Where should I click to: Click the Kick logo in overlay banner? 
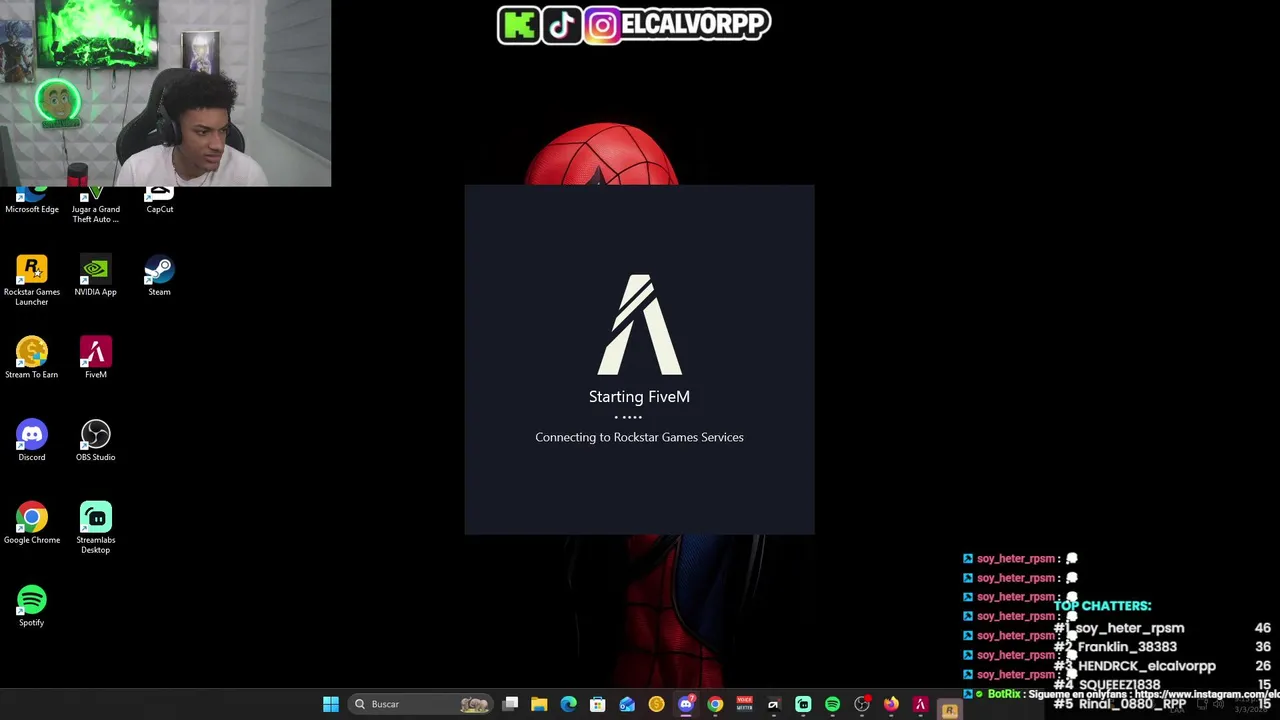pos(519,25)
